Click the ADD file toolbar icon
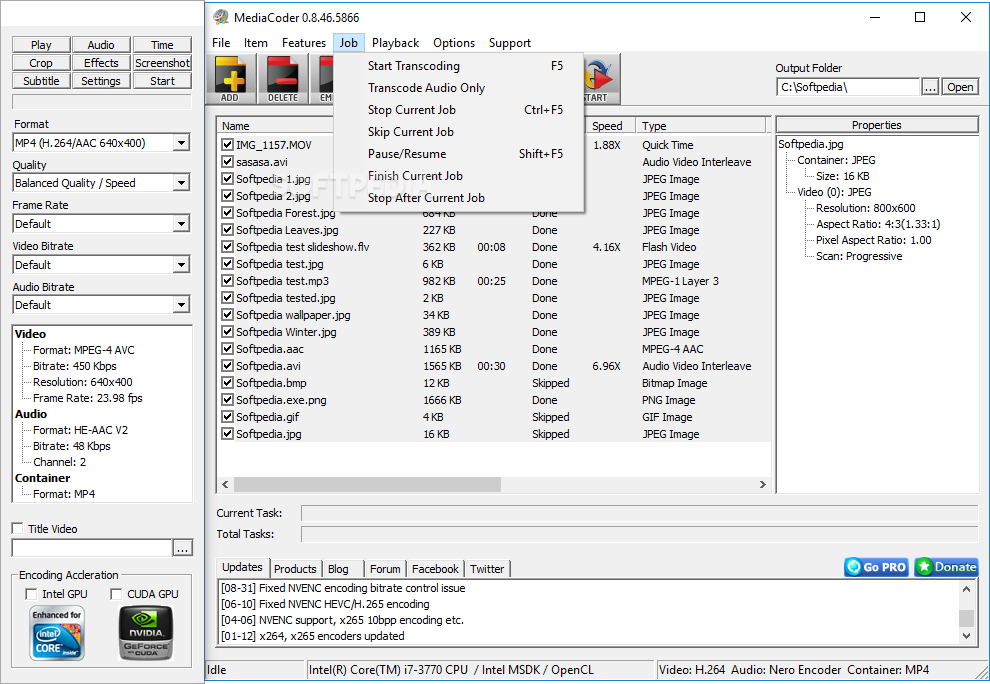This screenshot has width=990, height=684. [x=231, y=79]
